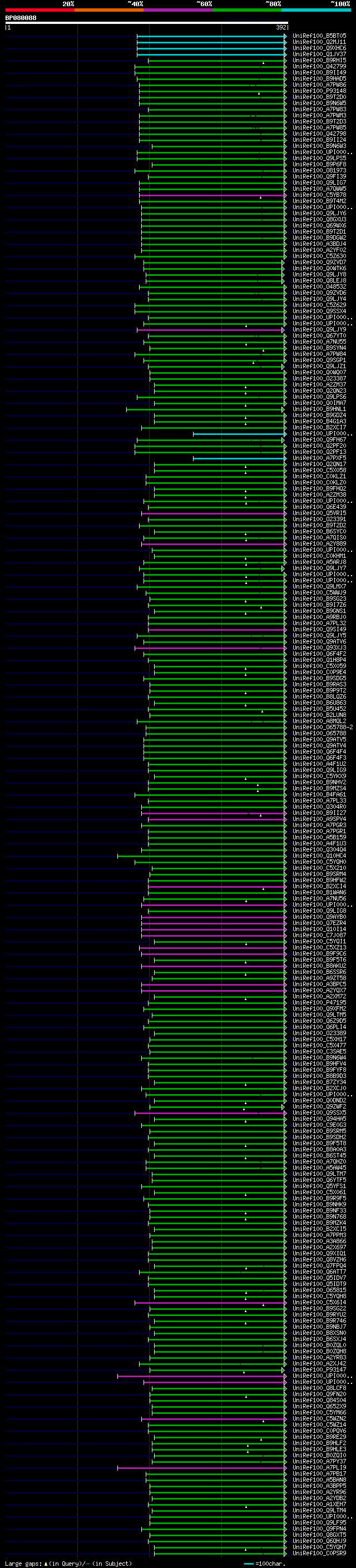
Task: Select label UniRef100_A7NU55
Action: pyautogui.click(x=319, y=342)
